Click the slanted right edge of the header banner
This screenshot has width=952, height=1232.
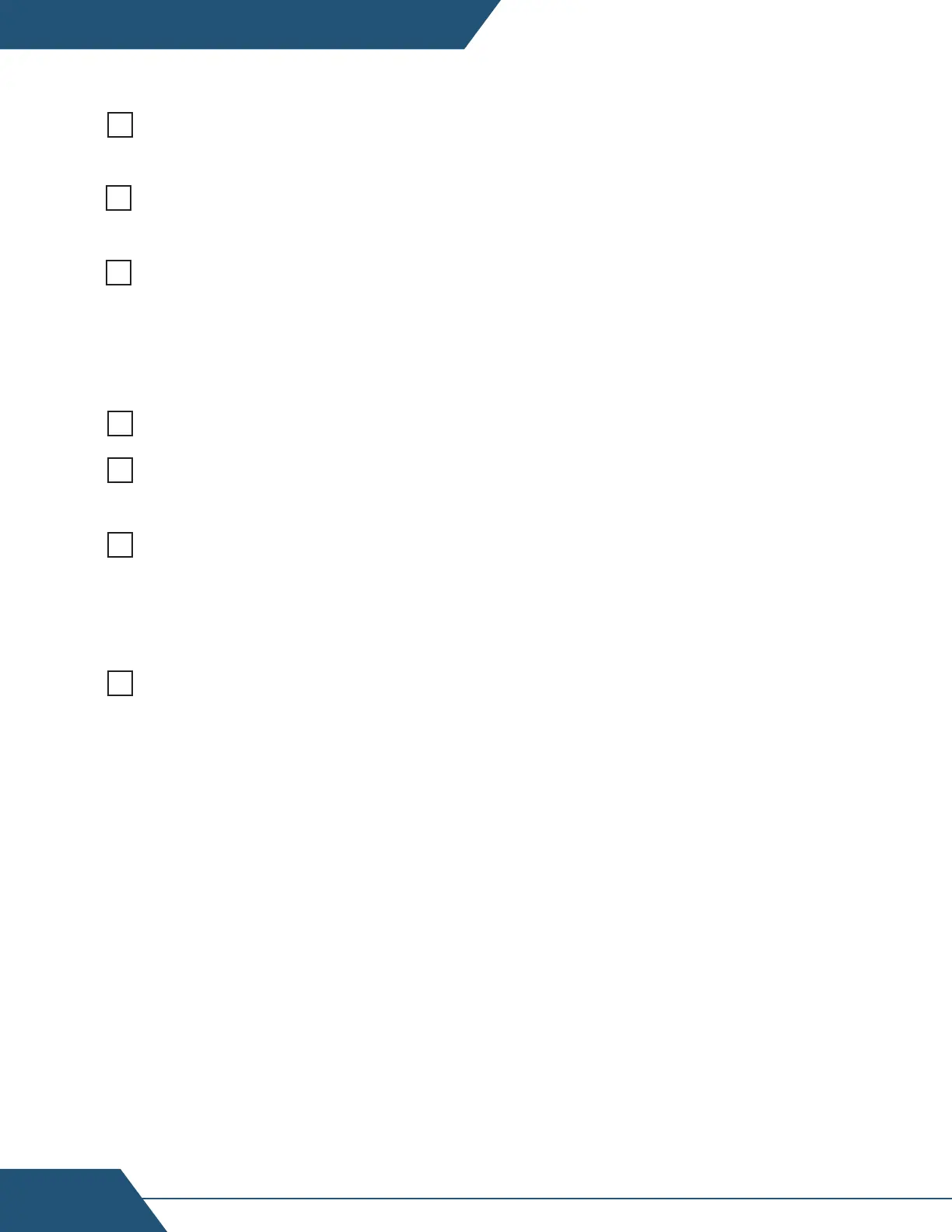click(483, 24)
